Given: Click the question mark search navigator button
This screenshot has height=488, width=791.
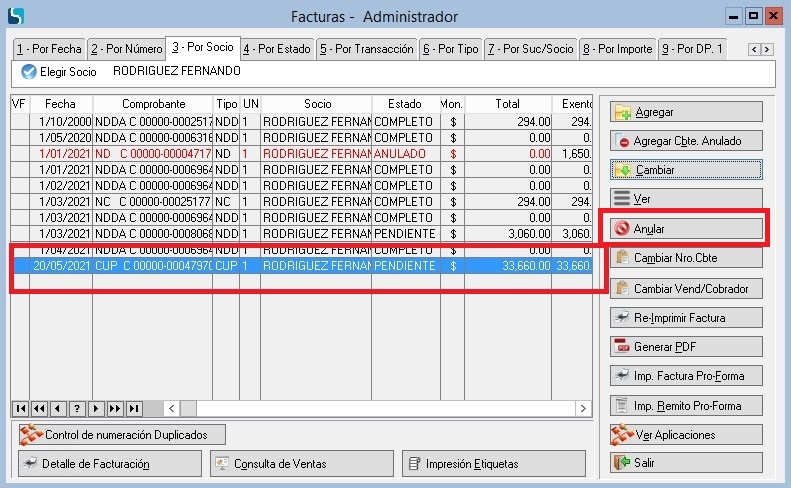Looking at the screenshot, I should tap(77, 408).
